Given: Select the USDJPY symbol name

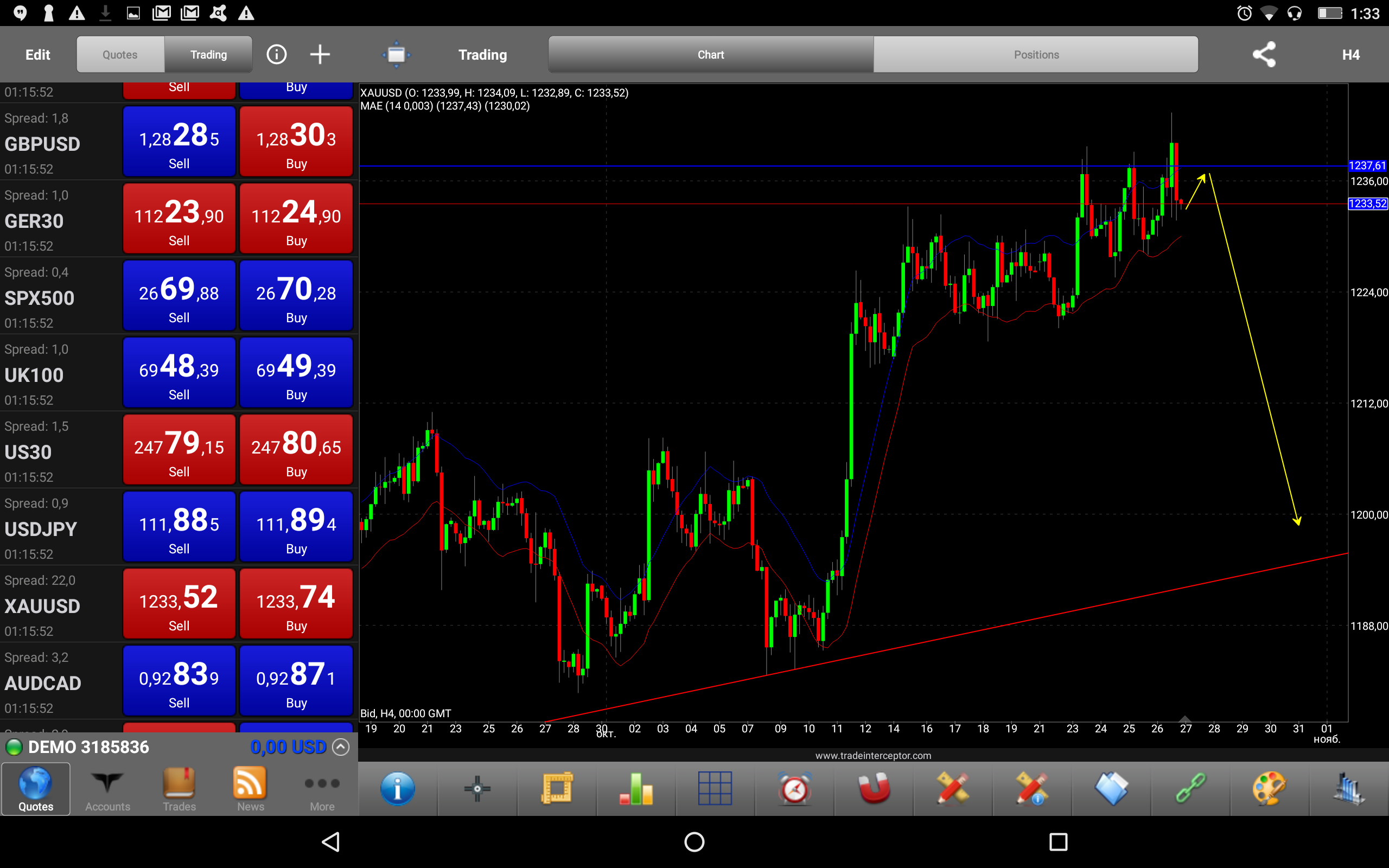Looking at the screenshot, I should pos(41,529).
